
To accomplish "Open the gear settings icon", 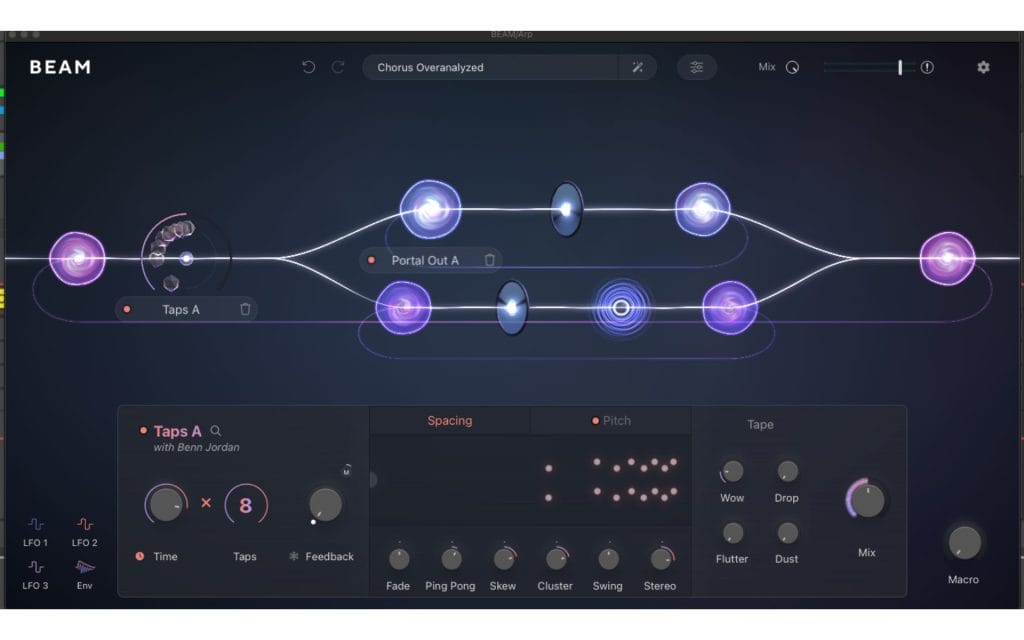I will click(983, 67).
